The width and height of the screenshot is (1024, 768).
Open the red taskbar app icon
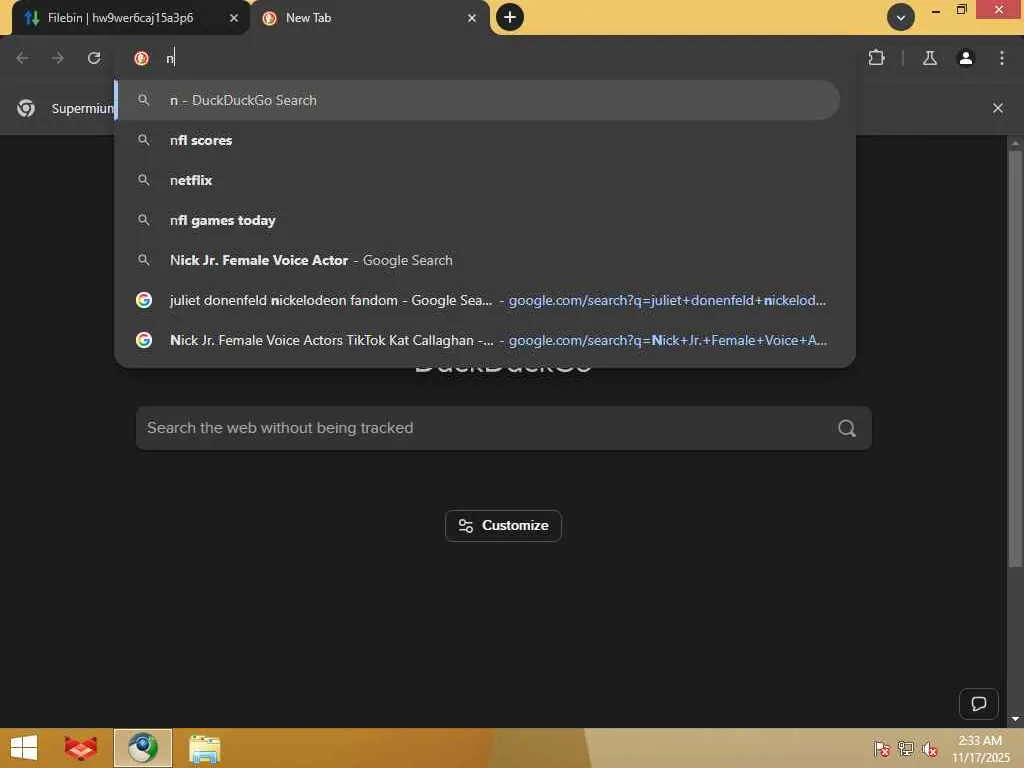(x=80, y=748)
